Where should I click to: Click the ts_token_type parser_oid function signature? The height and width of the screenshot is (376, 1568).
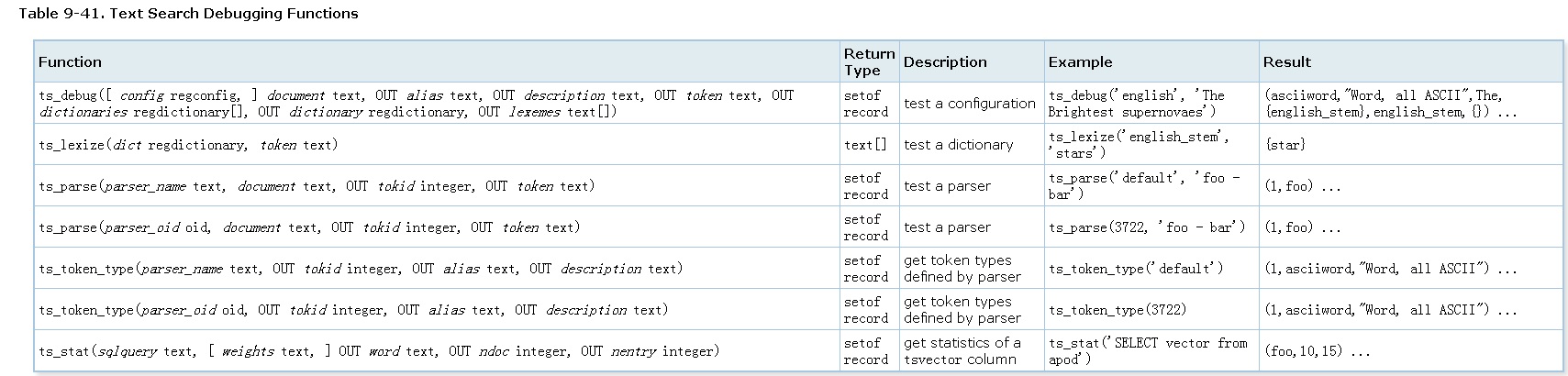(353, 310)
